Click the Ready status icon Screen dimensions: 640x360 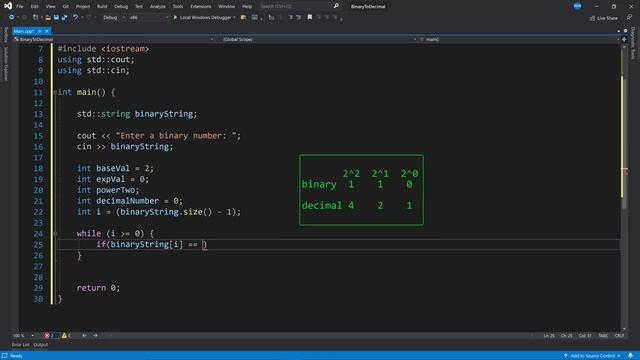click(x=4, y=356)
